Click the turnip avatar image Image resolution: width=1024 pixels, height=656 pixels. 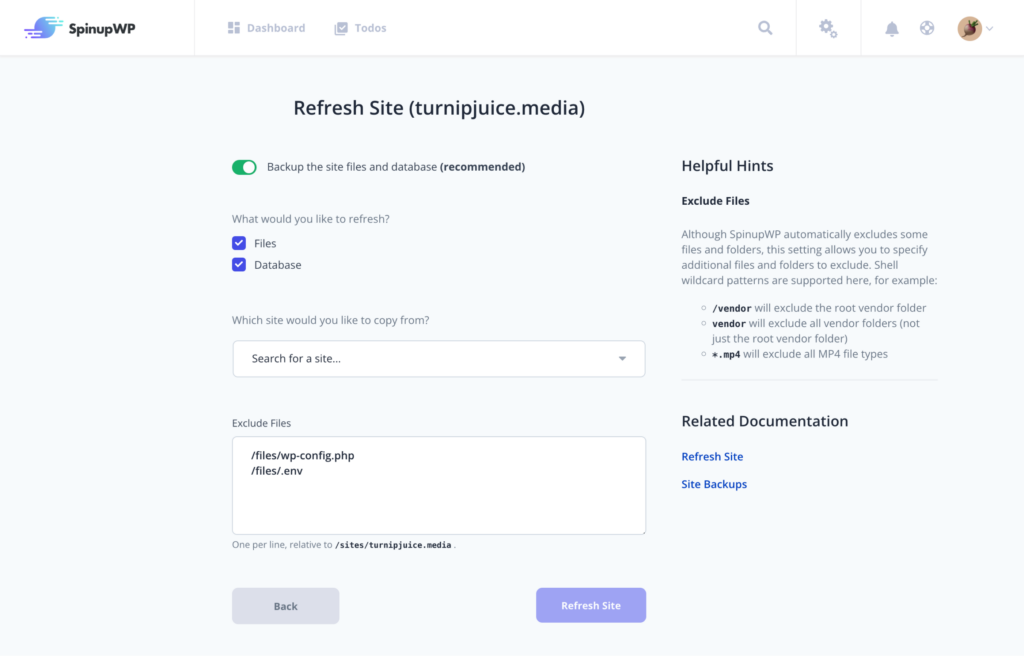coord(969,28)
